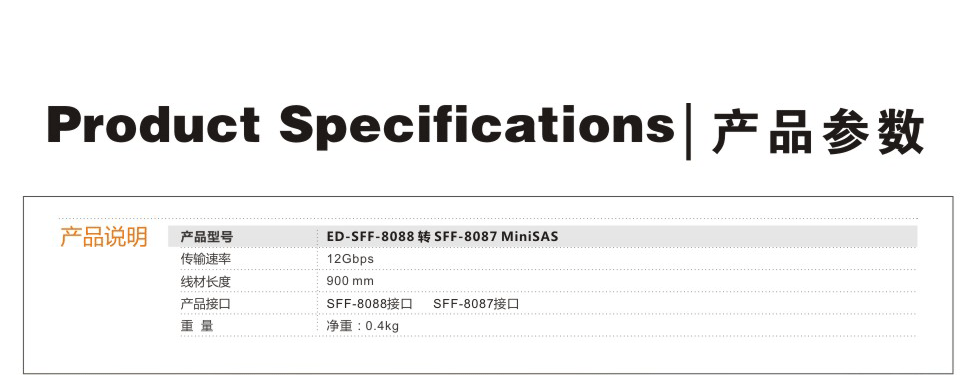Click the word Product in heading

[x=154, y=125]
